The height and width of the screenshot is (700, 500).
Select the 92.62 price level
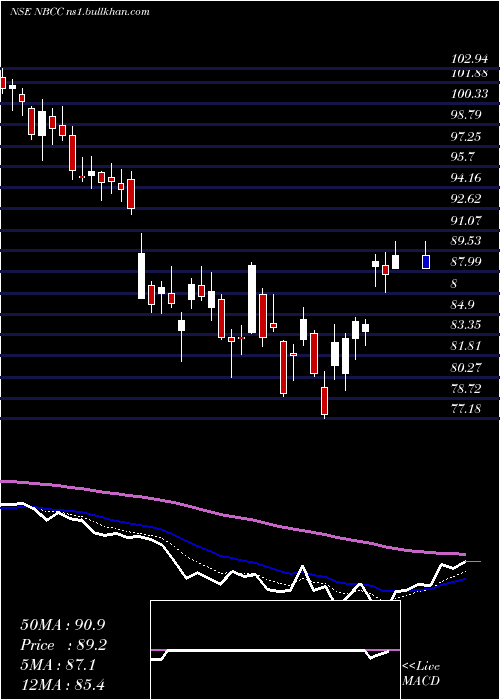tap(467, 199)
